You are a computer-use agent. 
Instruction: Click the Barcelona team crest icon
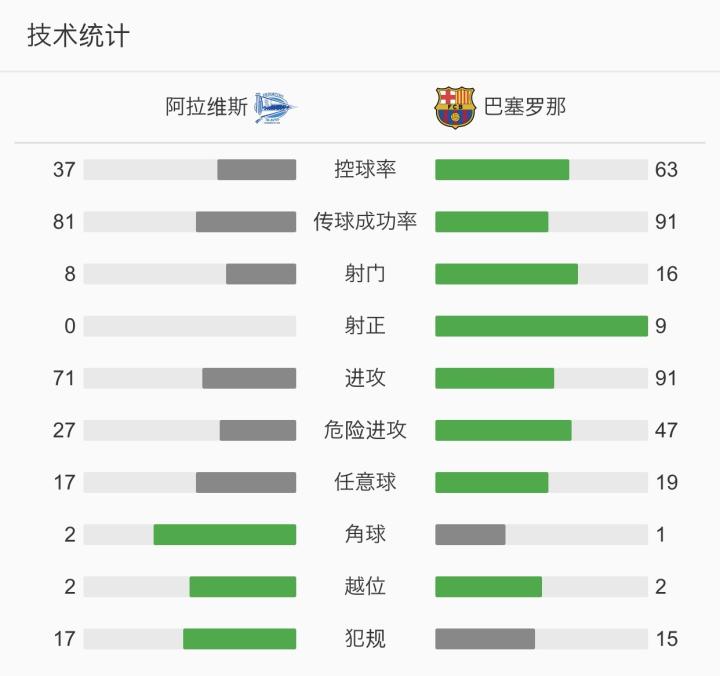455,107
